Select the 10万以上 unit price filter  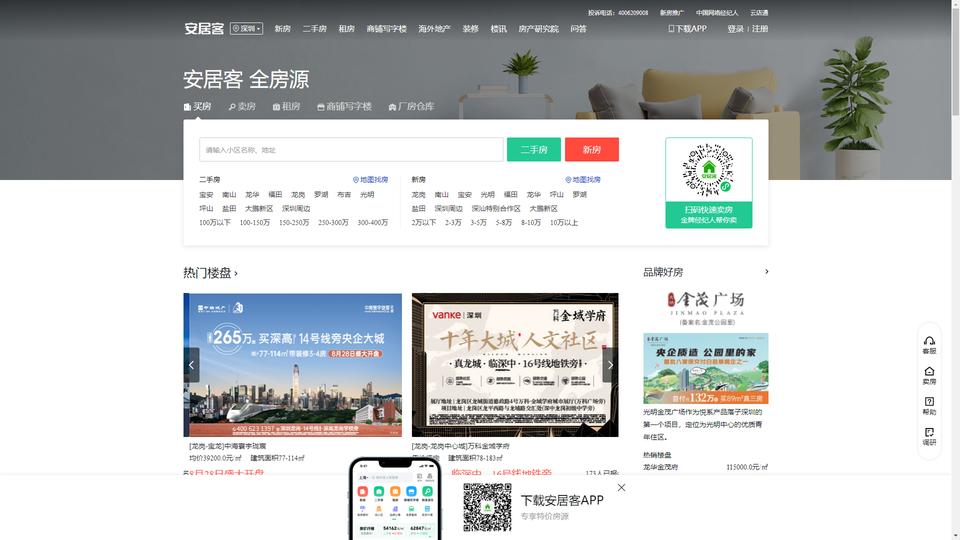[x=564, y=223]
